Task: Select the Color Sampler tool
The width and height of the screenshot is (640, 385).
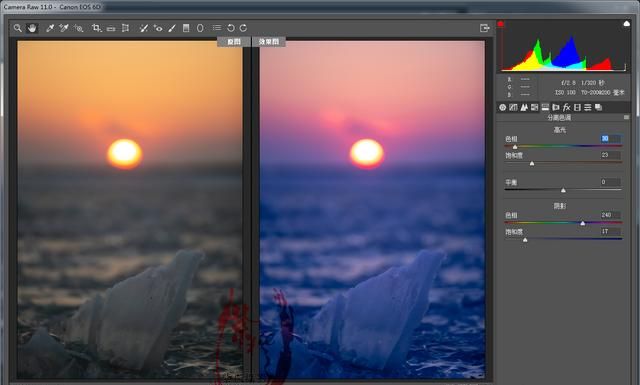Action: click(x=64, y=28)
